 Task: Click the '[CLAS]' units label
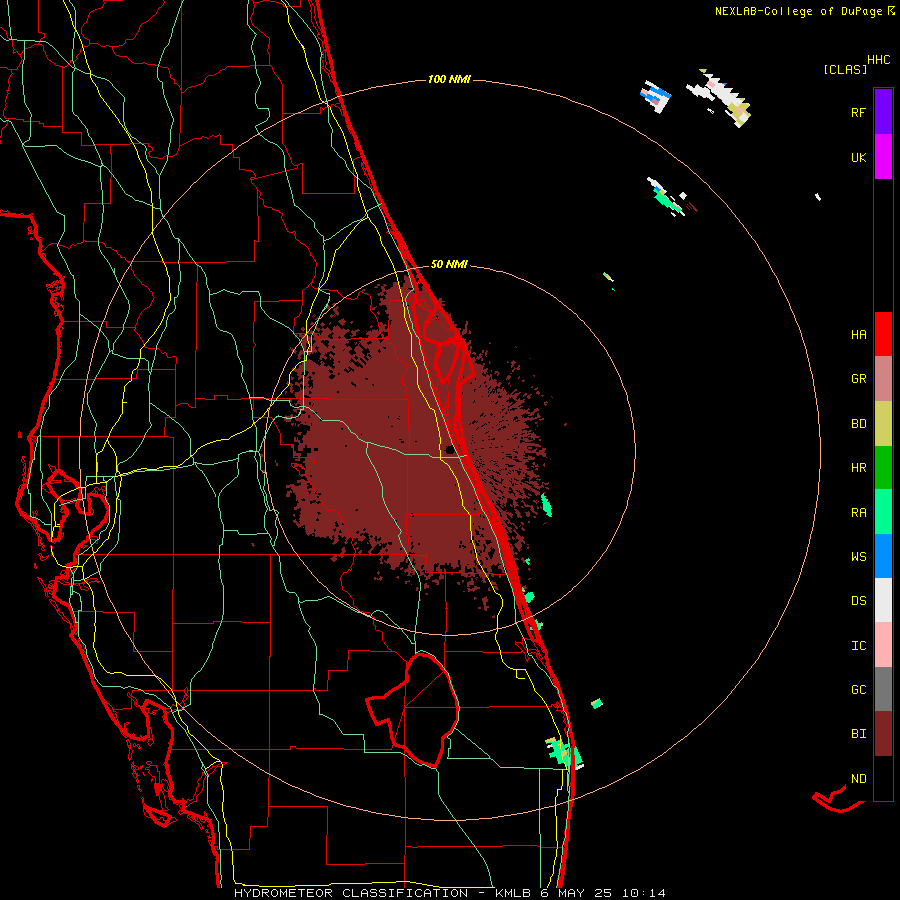click(845, 70)
